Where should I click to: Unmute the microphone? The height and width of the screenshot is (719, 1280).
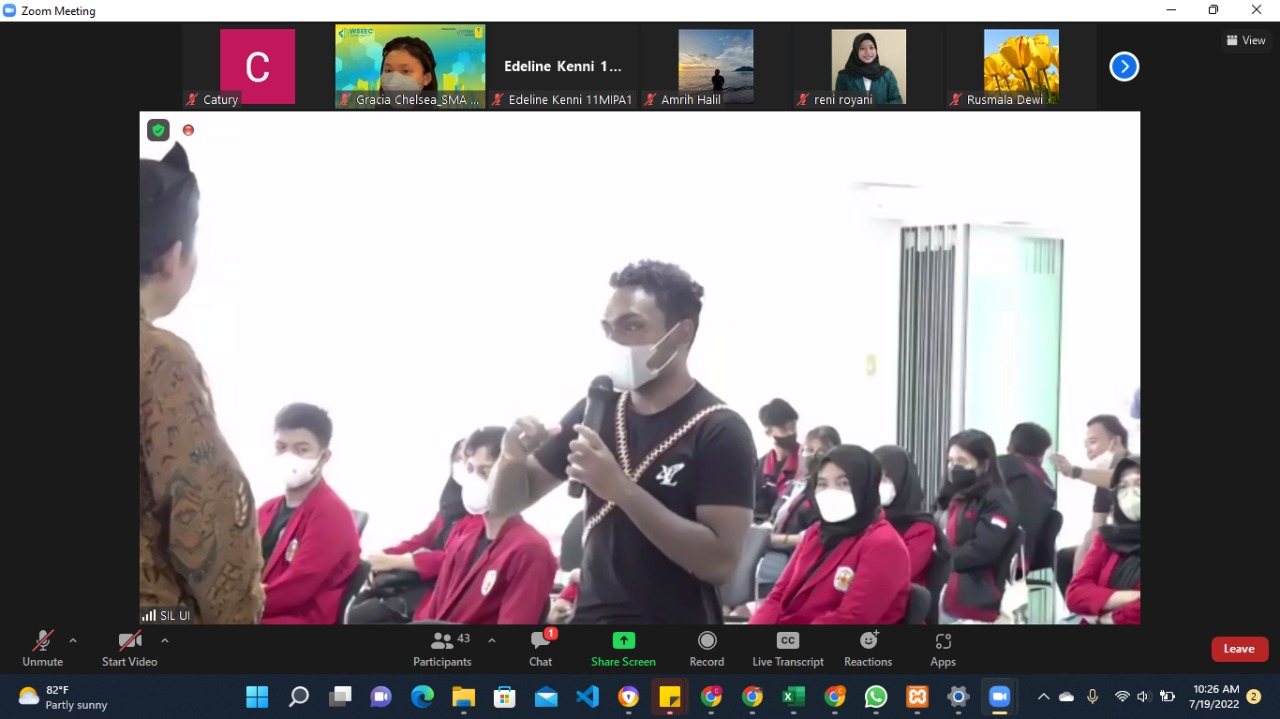pos(42,648)
